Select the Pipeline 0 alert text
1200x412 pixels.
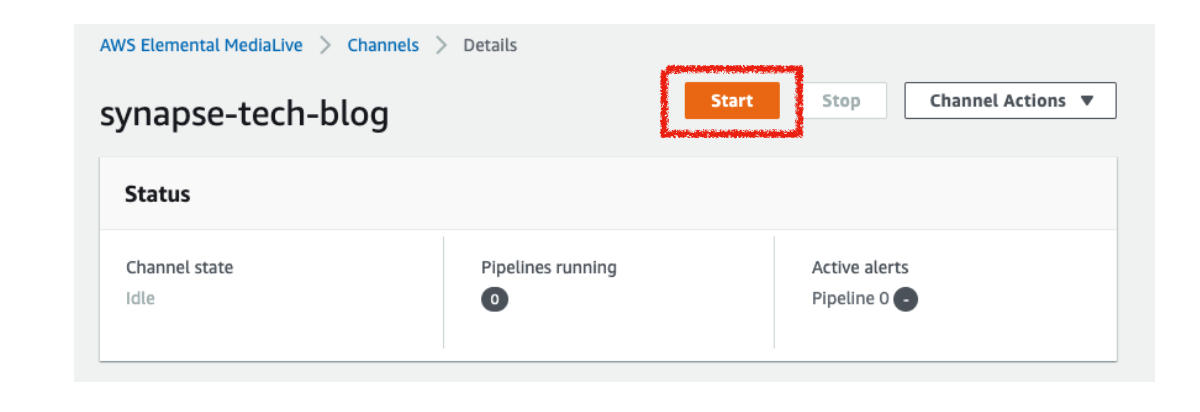coord(850,299)
